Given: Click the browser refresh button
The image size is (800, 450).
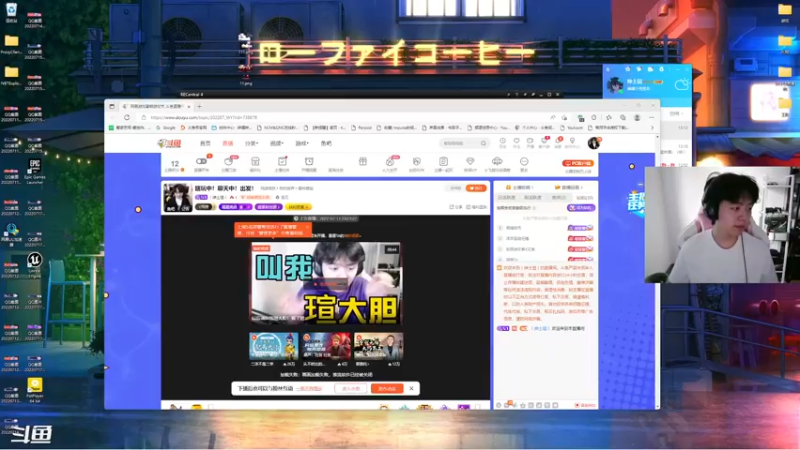Looking at the screenshot, I should pos(127,117).
